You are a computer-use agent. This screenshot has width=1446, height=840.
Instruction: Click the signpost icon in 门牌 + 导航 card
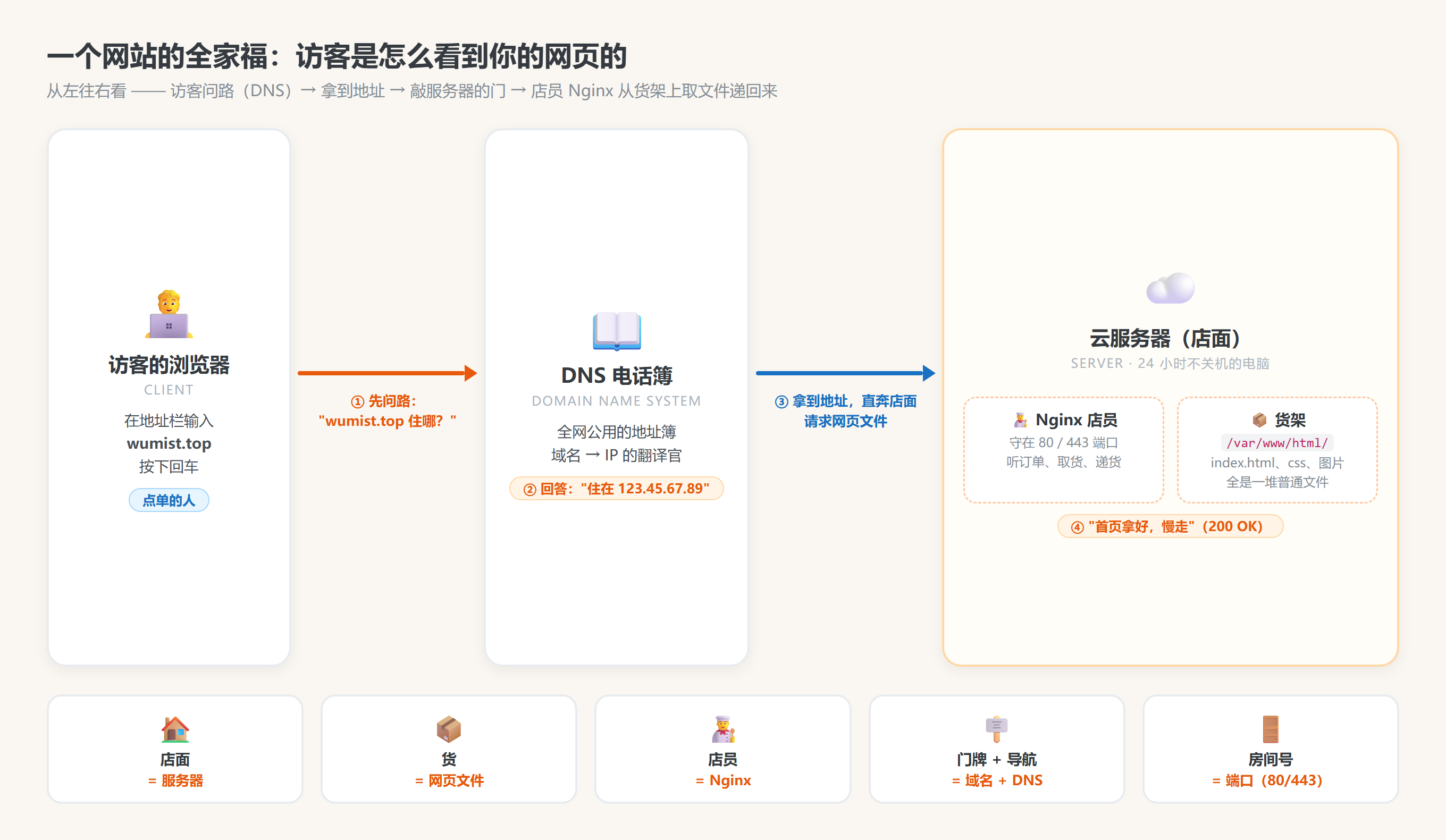[997, 729]
